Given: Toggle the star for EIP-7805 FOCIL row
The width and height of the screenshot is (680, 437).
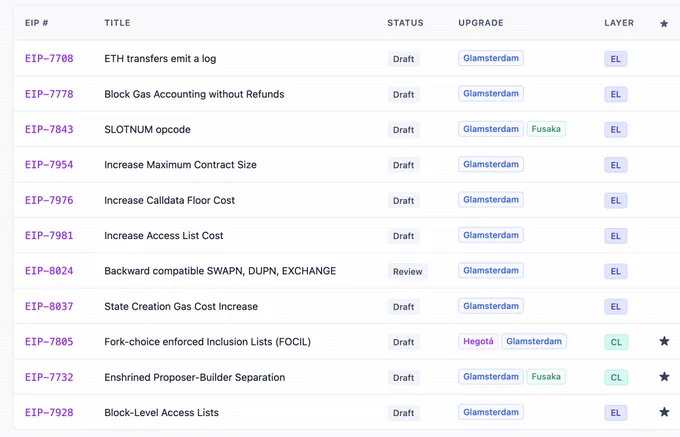Looking at the screenshot, I should pyautogui.click(x=664, y=341).
